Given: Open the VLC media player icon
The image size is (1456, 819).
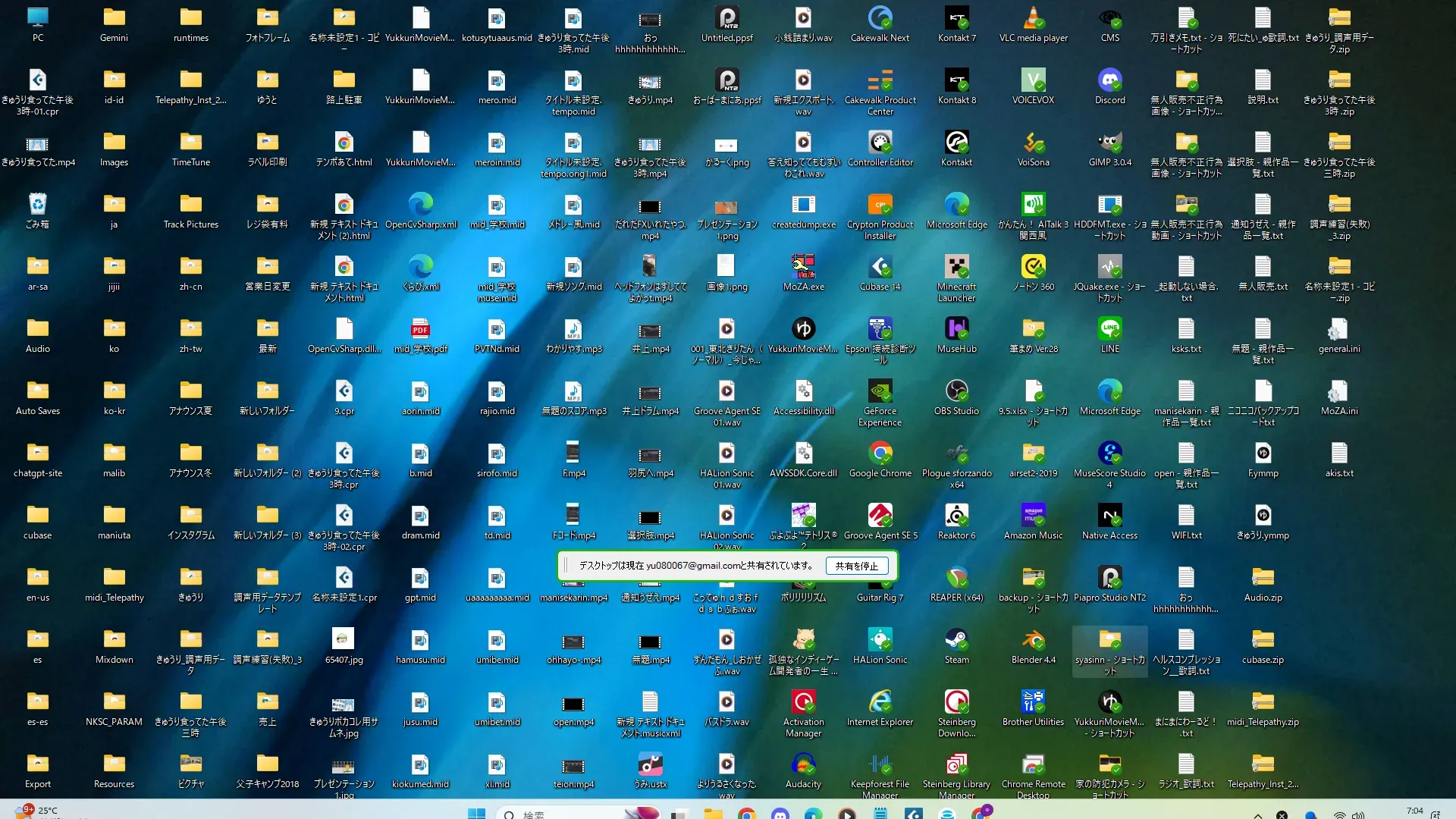Looking at the screenshot, I should pos(1033,19).
